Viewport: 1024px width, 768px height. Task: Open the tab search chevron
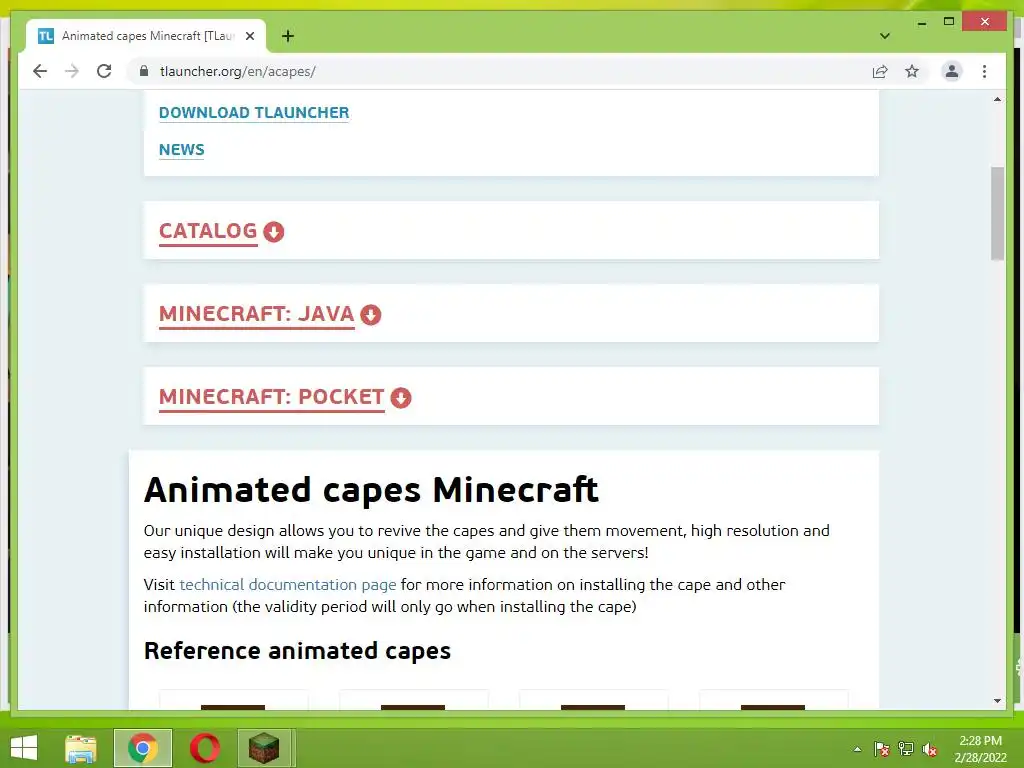click(x=884, y=36)
